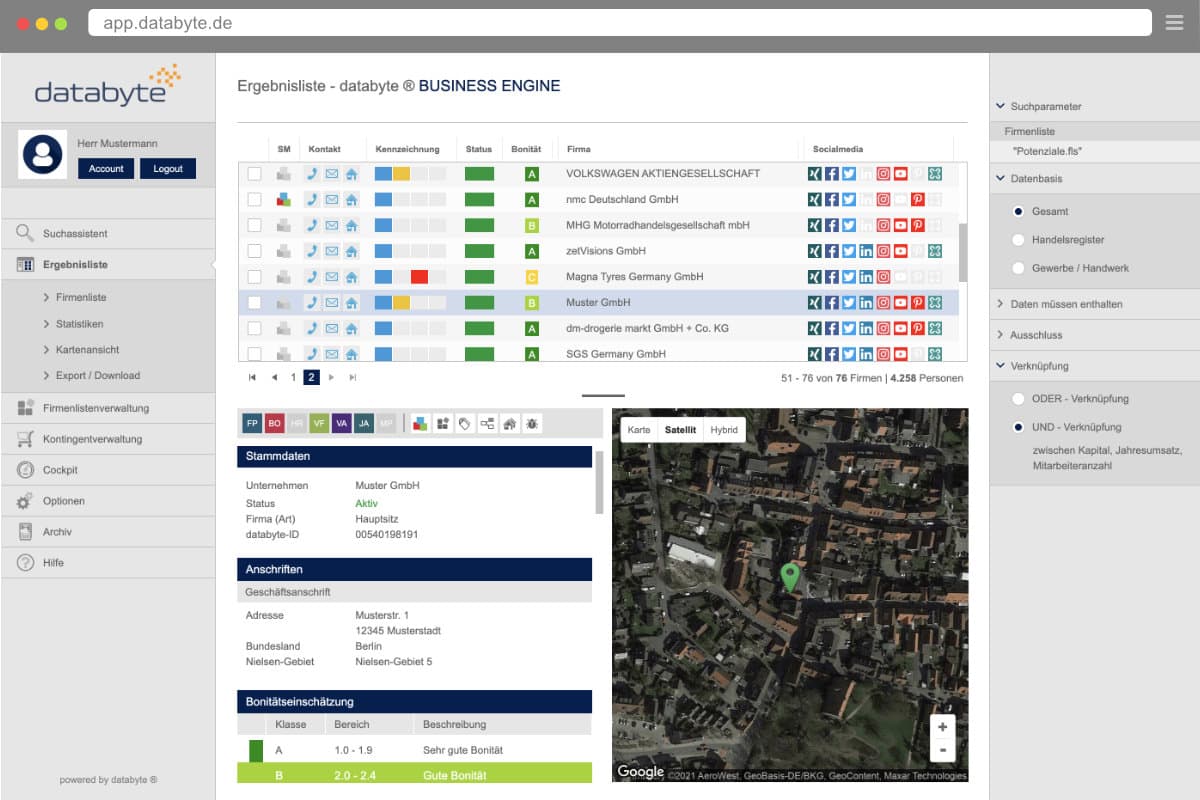1200x800 pixels.
Task: Click the home address icon for zetVisions GmbH
Action: [x=351, y=251]
